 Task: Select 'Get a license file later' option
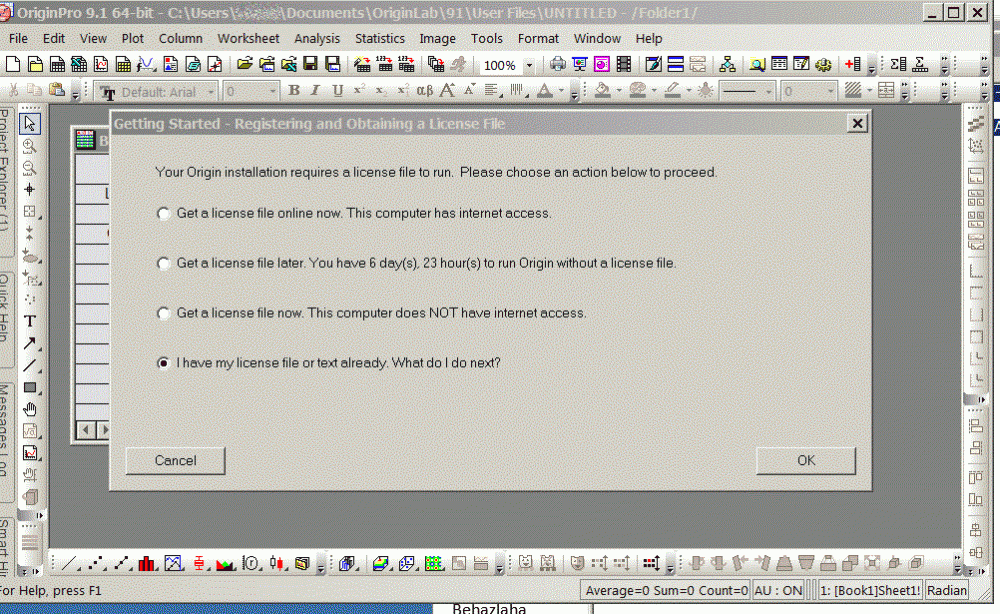tap(163, 263)
